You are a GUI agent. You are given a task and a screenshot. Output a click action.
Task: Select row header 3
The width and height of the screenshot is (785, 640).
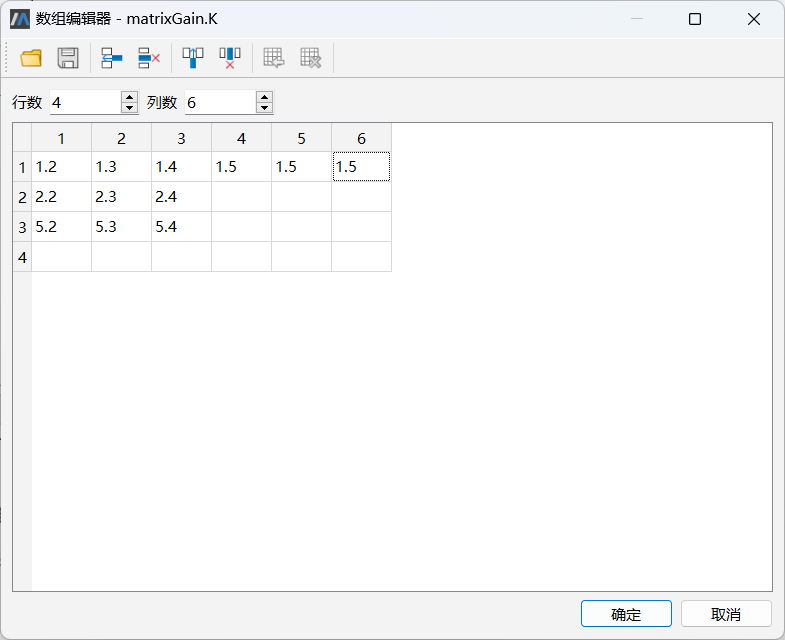tap(22, 227)
